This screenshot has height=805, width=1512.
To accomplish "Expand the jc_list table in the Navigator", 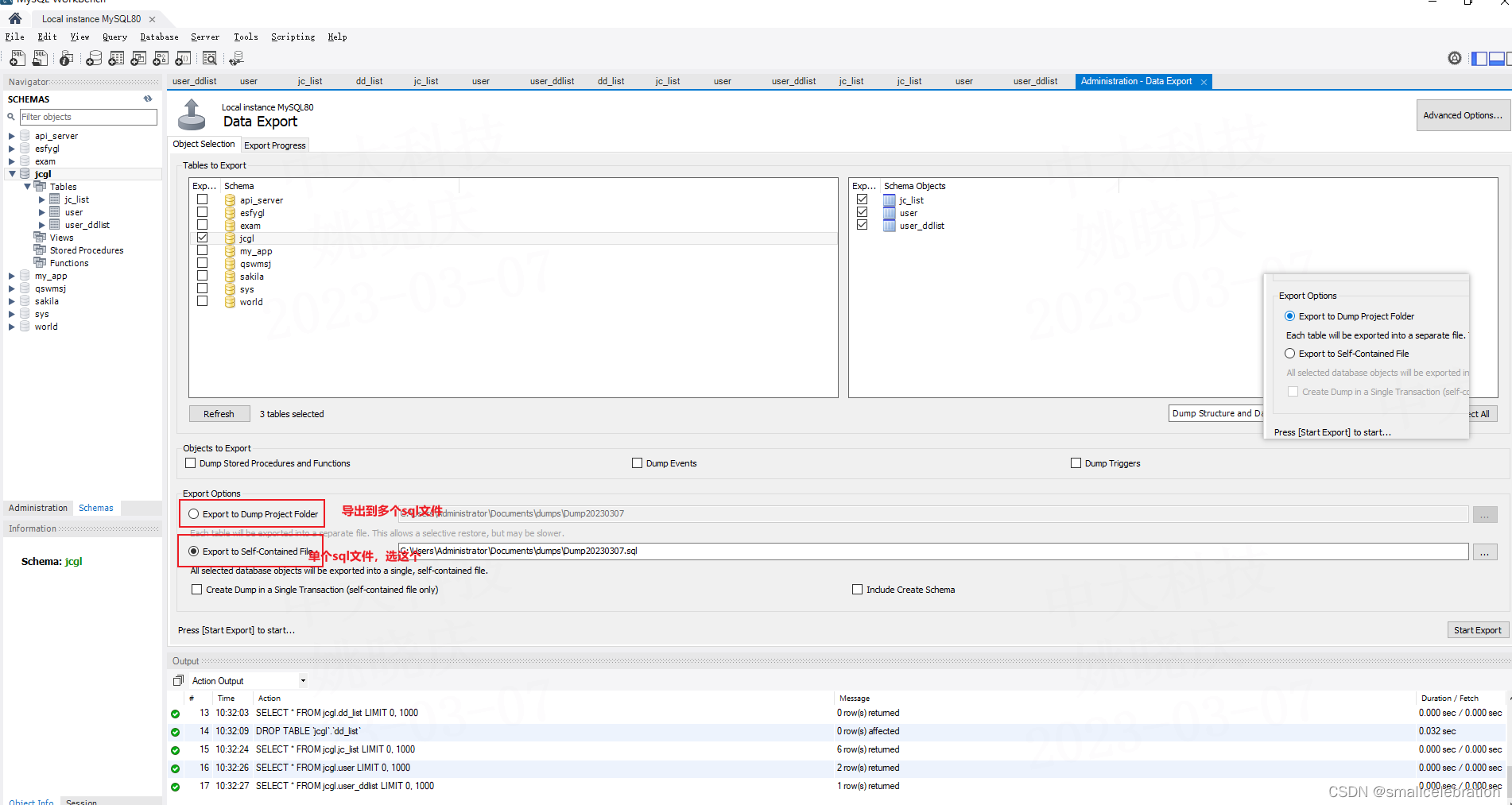I will tap(42, 199).
